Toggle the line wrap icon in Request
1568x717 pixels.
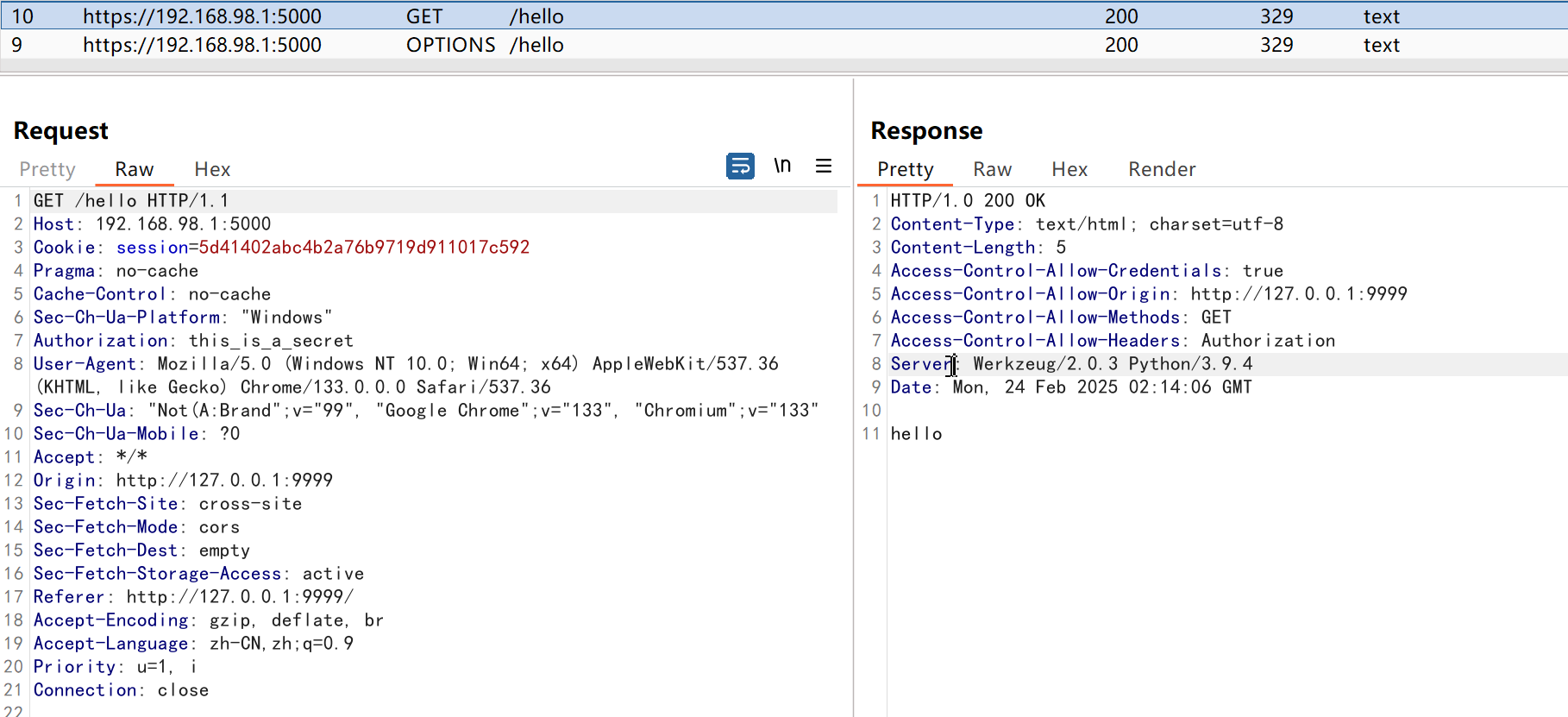(740, 166)
